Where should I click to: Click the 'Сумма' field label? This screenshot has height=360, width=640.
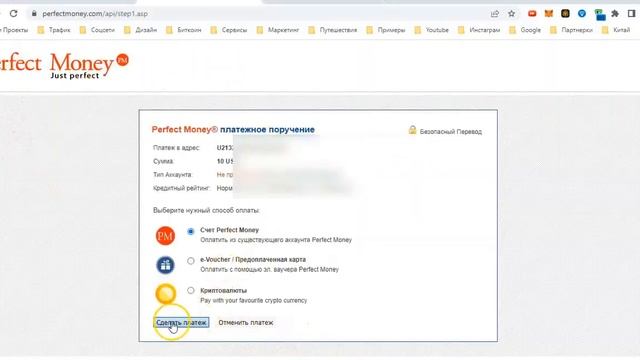pyautogui.click(x=163, y=161)
